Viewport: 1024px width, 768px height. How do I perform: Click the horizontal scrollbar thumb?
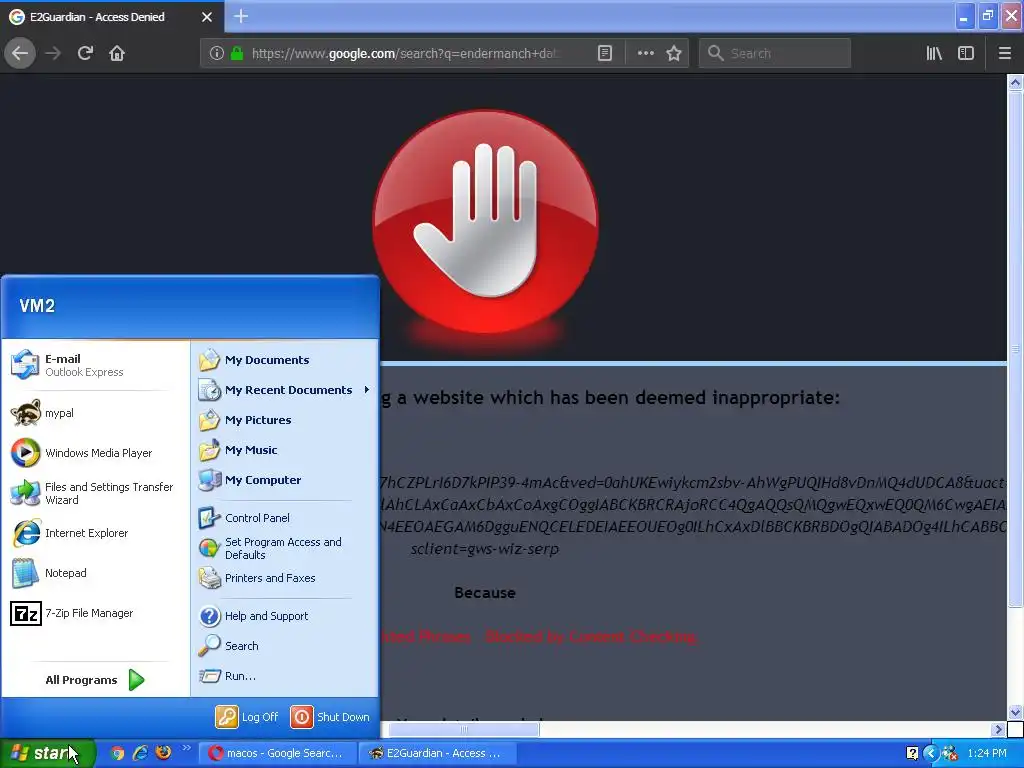[x=464, y=729]
